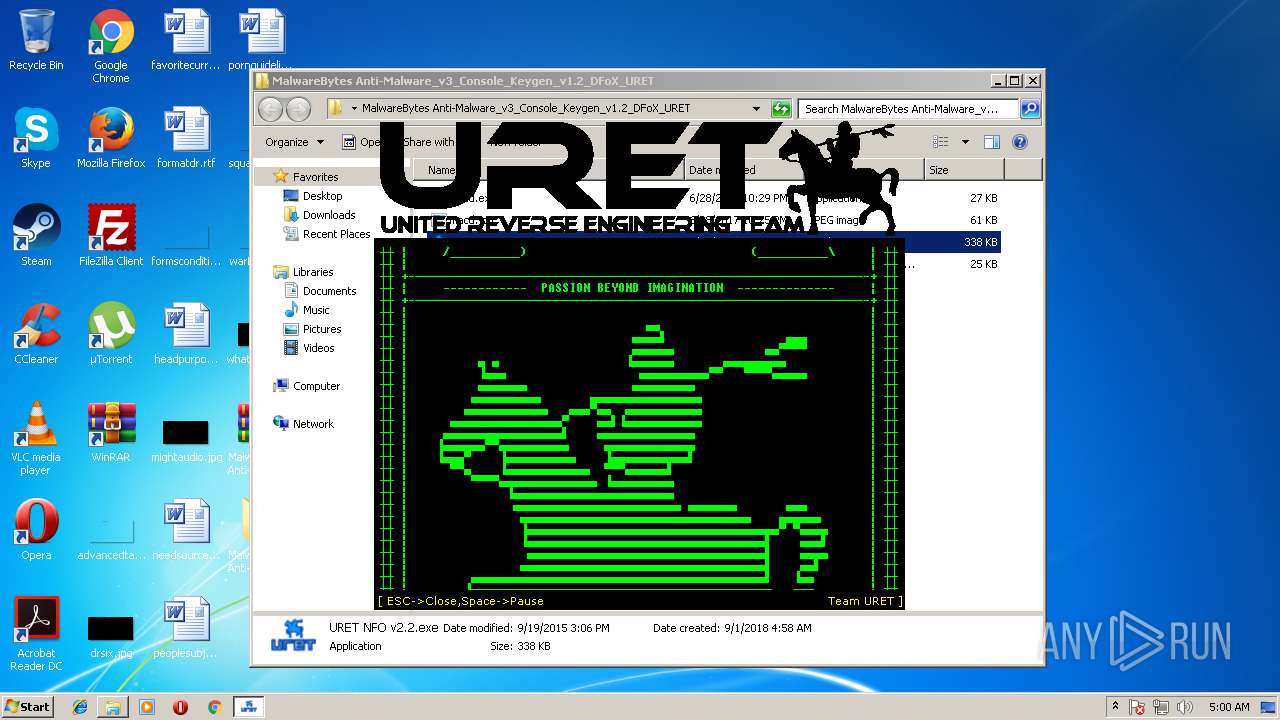Image resolution: width=1280 pixels, height=720 pixels.
Task: Select the favoritecurr... Word document icon
Action: [x=186, y=40]
